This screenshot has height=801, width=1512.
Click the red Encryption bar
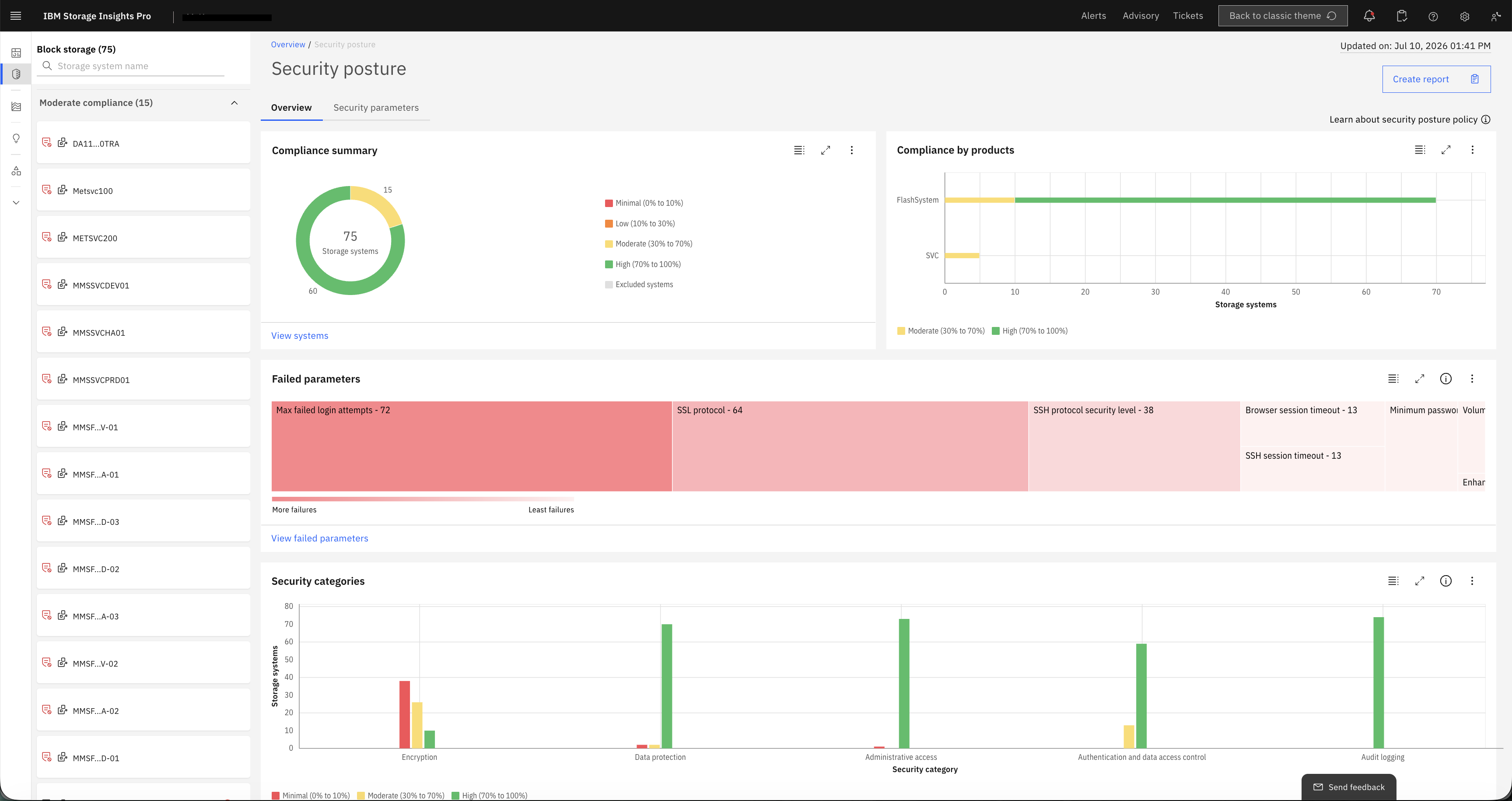pyautogui.click(x=404, y=714)
